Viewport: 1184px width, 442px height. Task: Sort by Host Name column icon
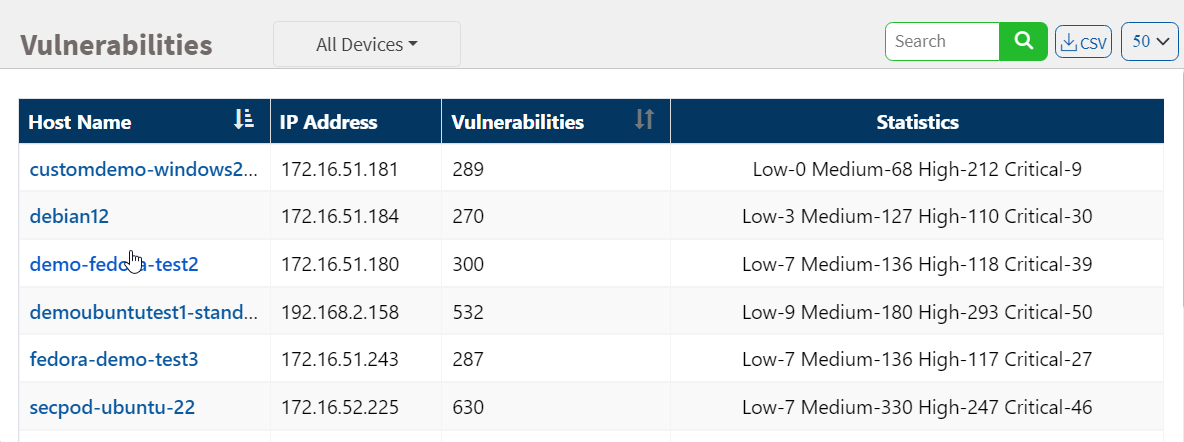tap(244, 120)
